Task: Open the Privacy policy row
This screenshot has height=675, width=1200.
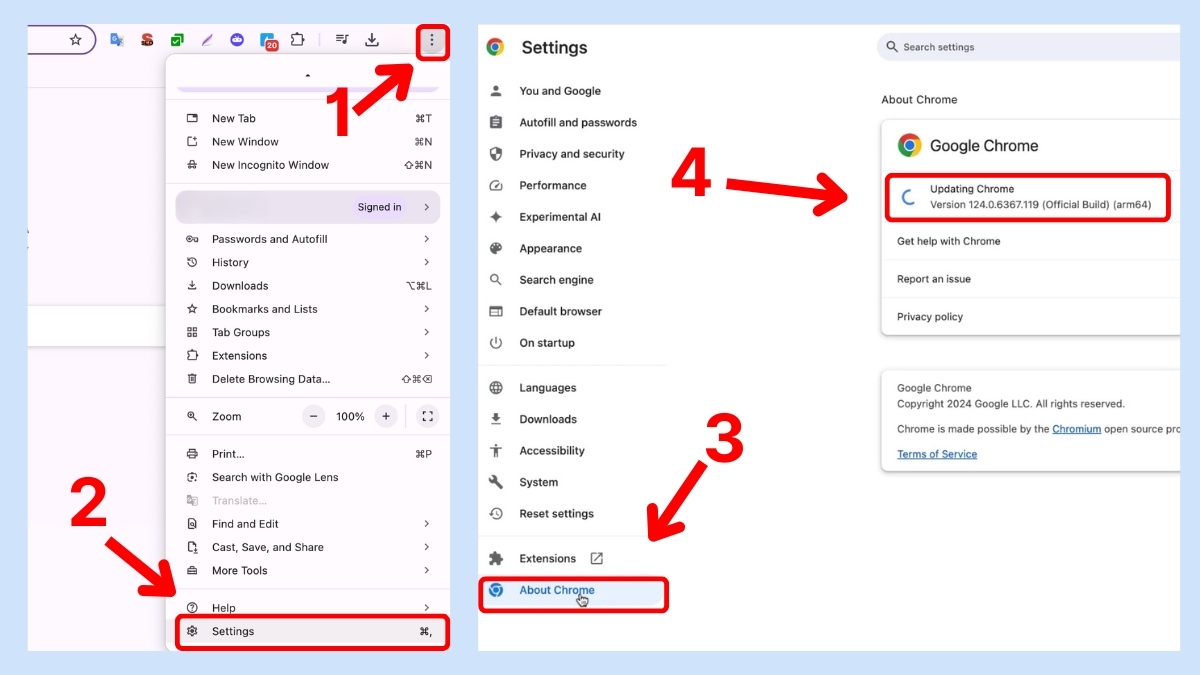Action: click(x=1031, y=317)
